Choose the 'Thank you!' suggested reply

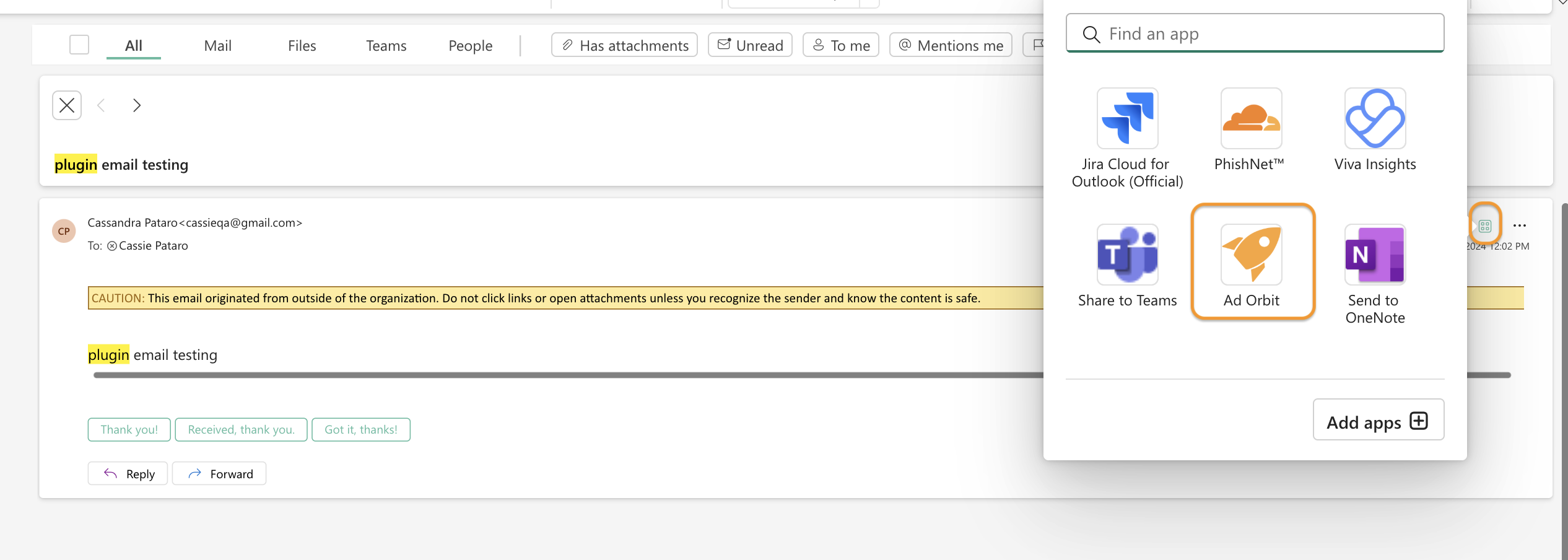click(x=129, y=430)
